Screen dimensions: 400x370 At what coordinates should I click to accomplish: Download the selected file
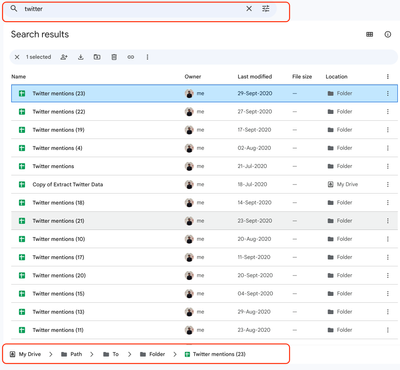(81, 57)
